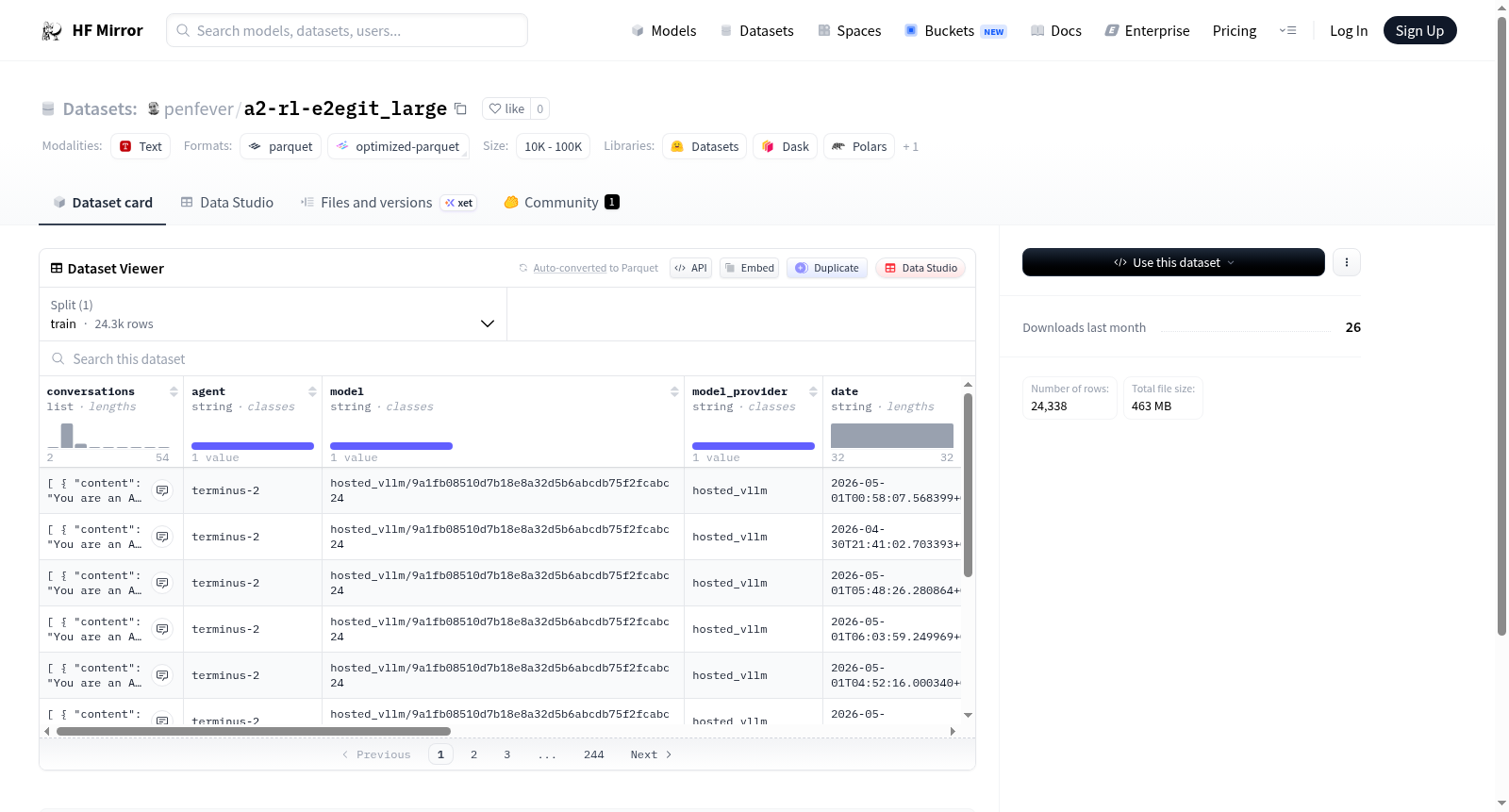Click the API button in the viewer
1509x812 pixels.
(690, 268)
